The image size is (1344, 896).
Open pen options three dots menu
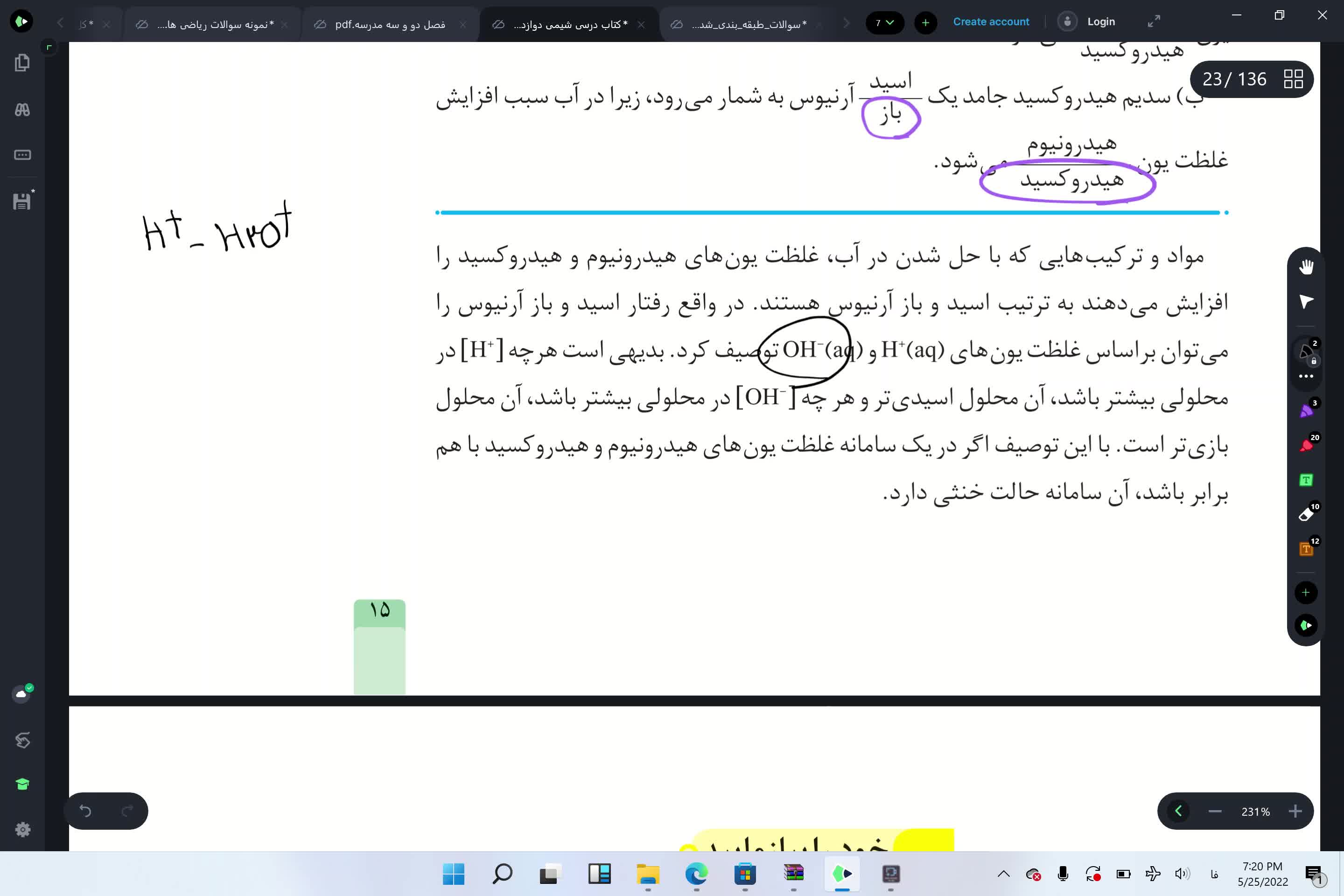coord(1306,376)
